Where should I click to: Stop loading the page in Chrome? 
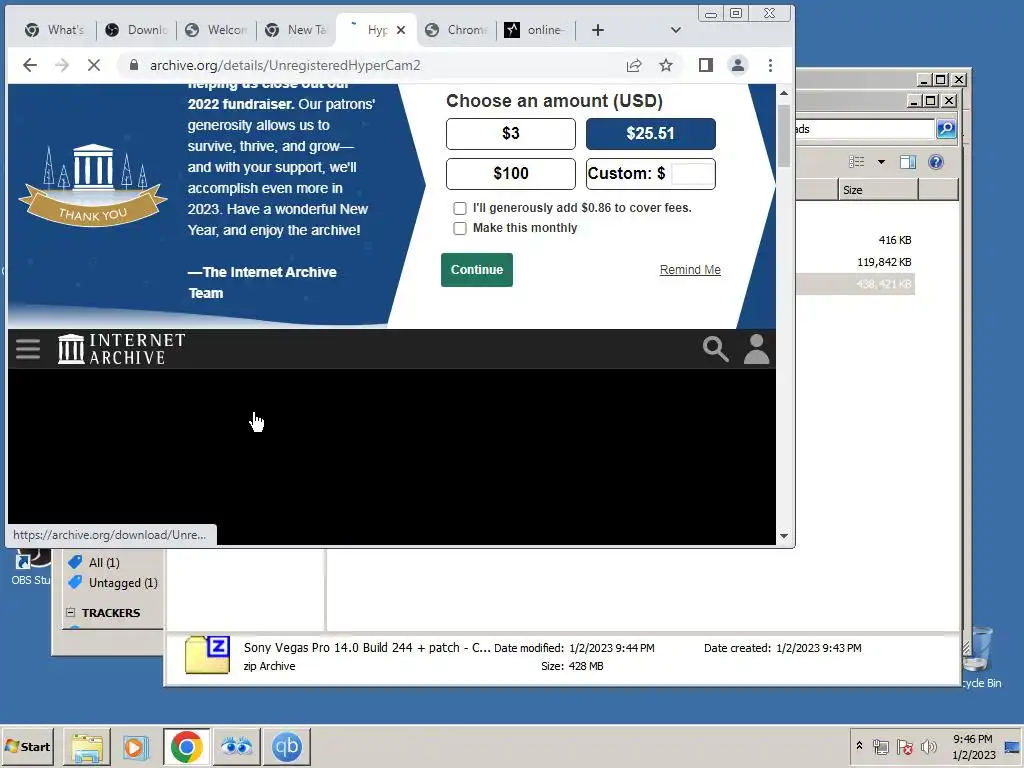(x=93, y=65)
